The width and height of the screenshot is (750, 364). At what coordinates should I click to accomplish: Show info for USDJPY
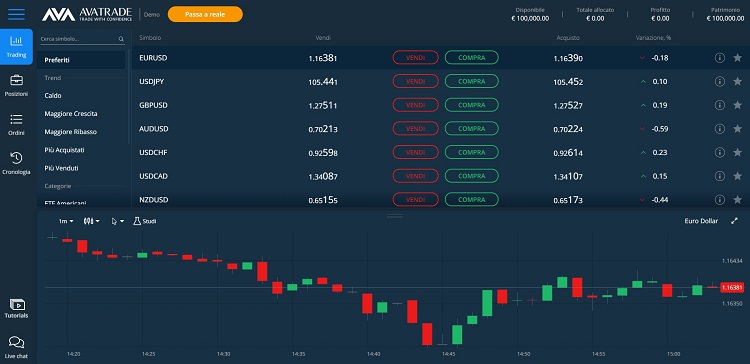(x=719, y=81)
